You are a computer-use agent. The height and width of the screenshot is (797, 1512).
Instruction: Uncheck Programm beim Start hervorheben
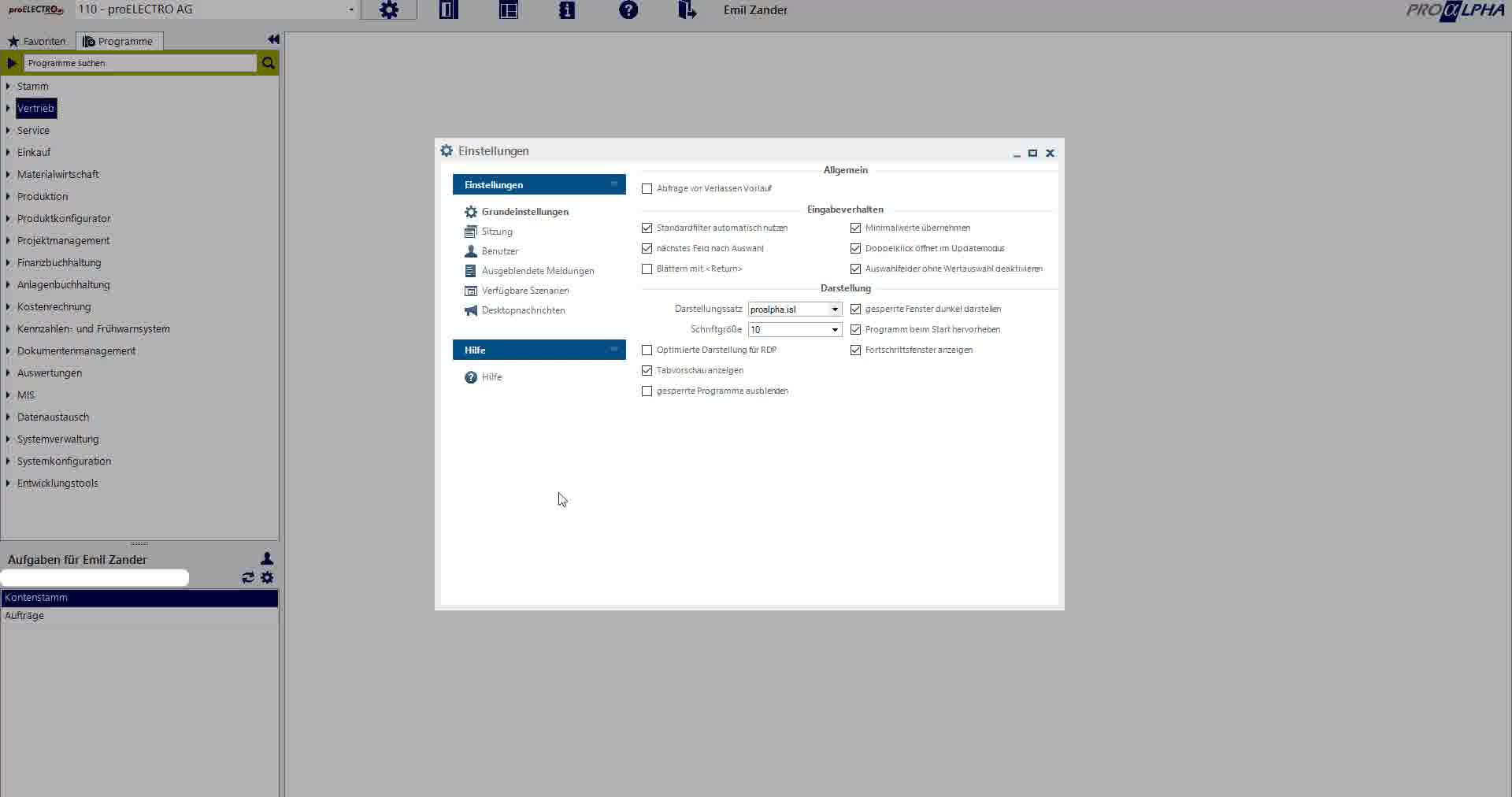(856, 330)
